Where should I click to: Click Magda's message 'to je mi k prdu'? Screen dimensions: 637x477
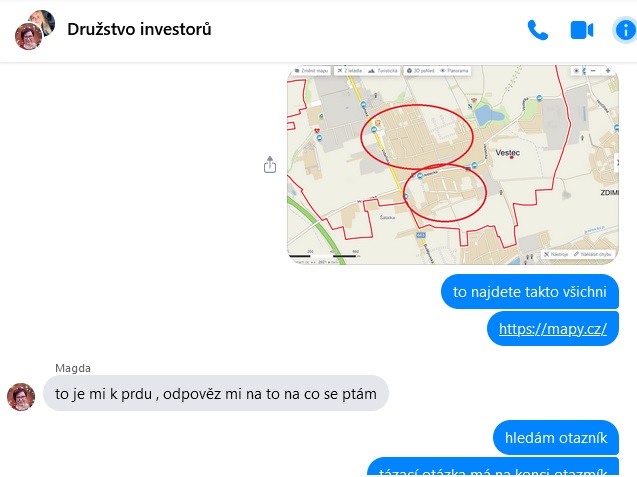[216, 393]
